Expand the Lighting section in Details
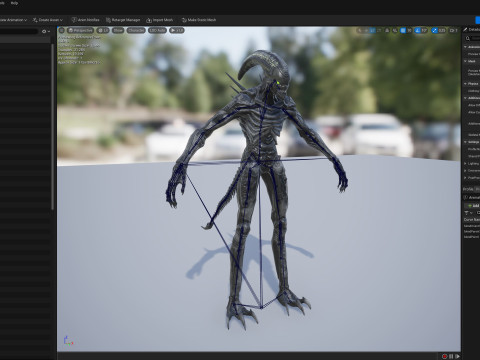Viewport: 480px width, 360px height. point(466,164)
